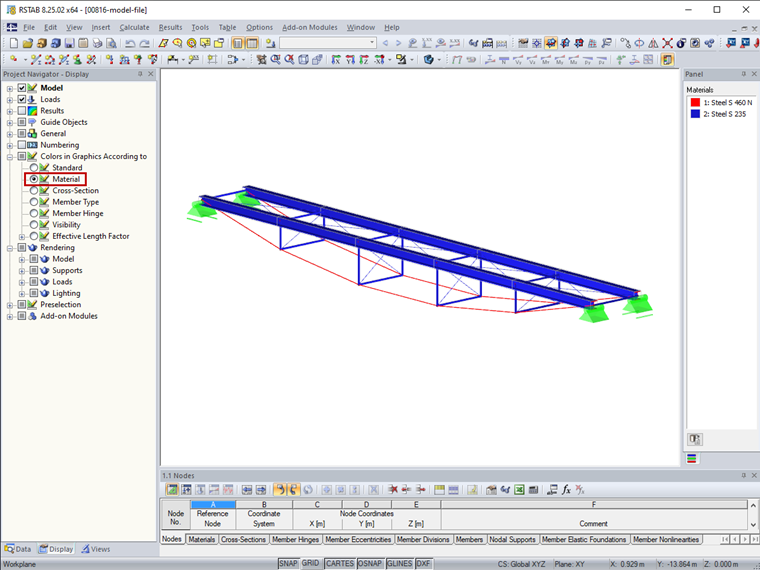Toggle the Model checkbox in navigator
Image resolution: width=760 pixels, height=570 pixels.
(x=21, y=88)
